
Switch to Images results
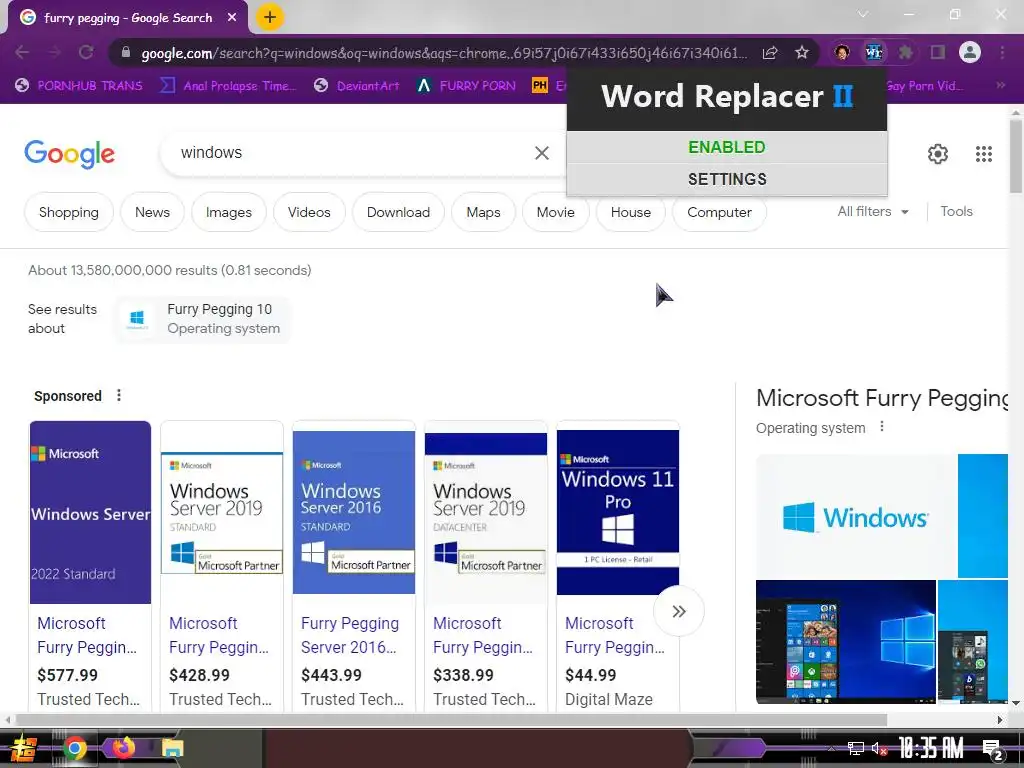(x=229, y=212)
